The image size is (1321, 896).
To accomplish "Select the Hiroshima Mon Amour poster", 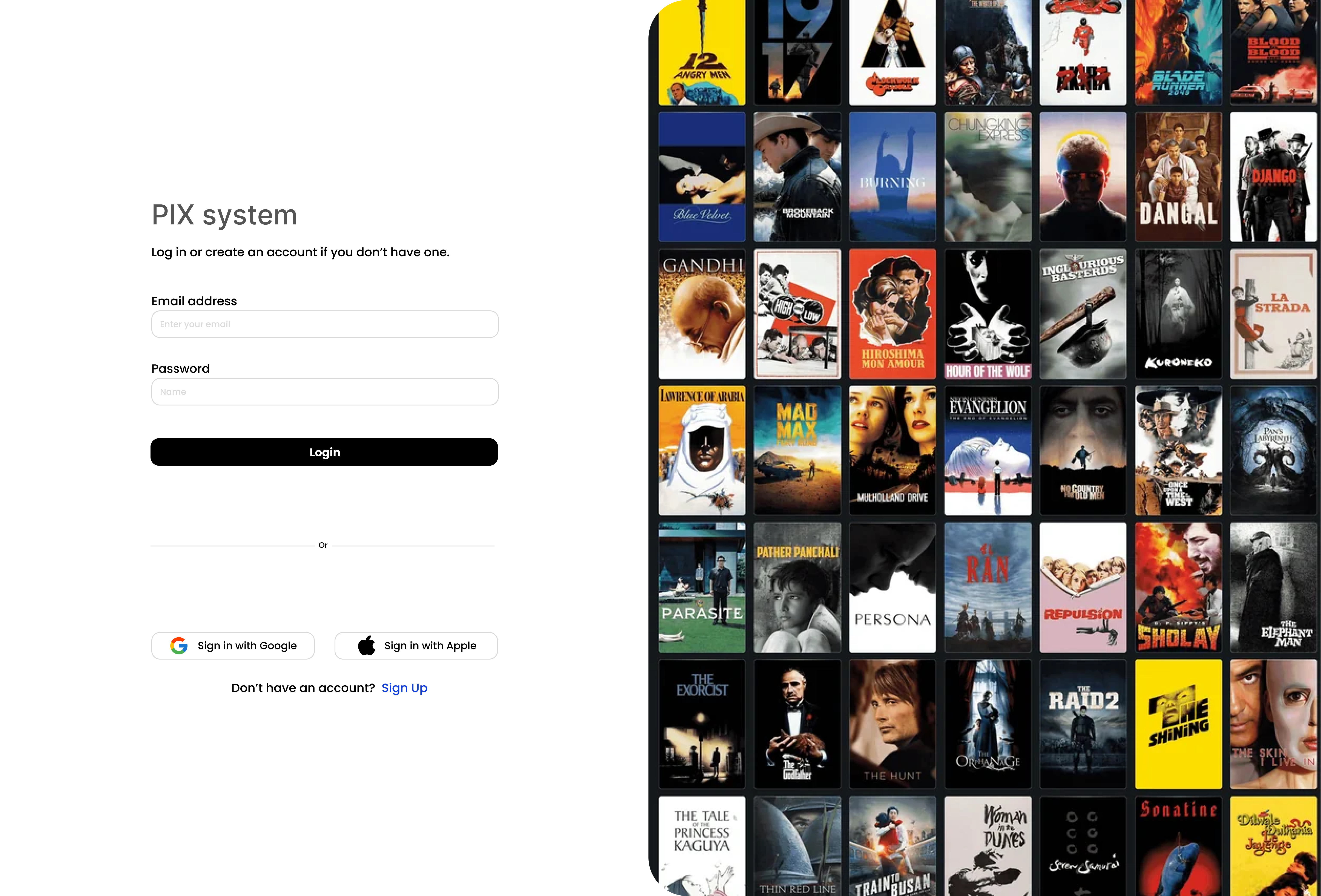I will [x=892, y=314].
